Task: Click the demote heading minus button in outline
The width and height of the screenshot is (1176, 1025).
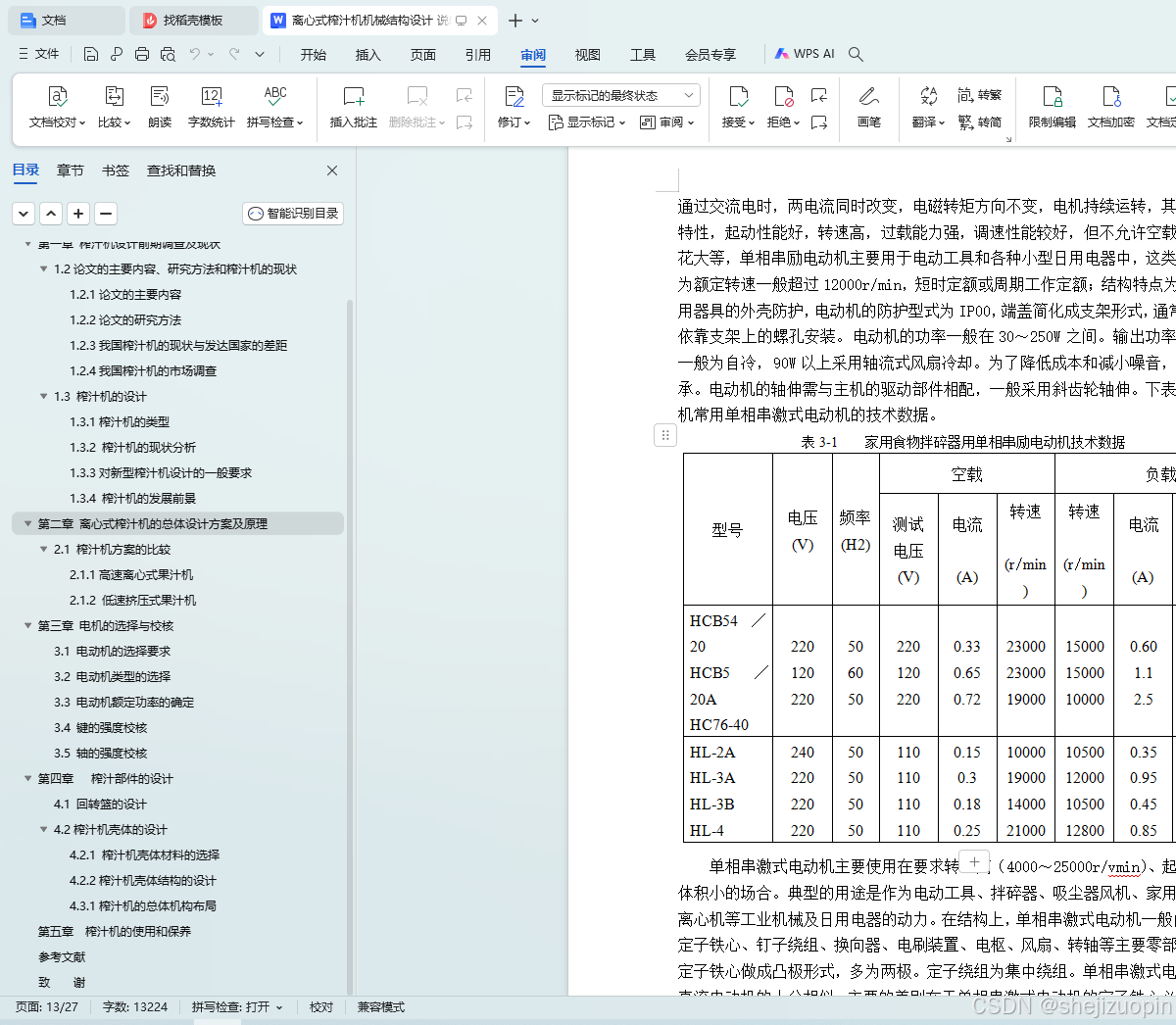Action: 106,214
